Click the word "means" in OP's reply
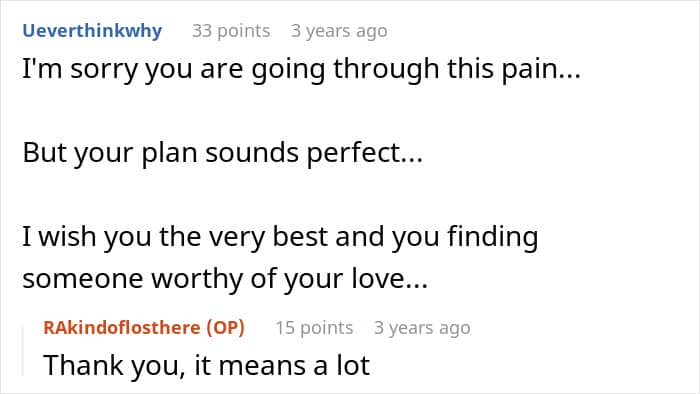Viewport: 700px width, 394px height. click(262, 366)
